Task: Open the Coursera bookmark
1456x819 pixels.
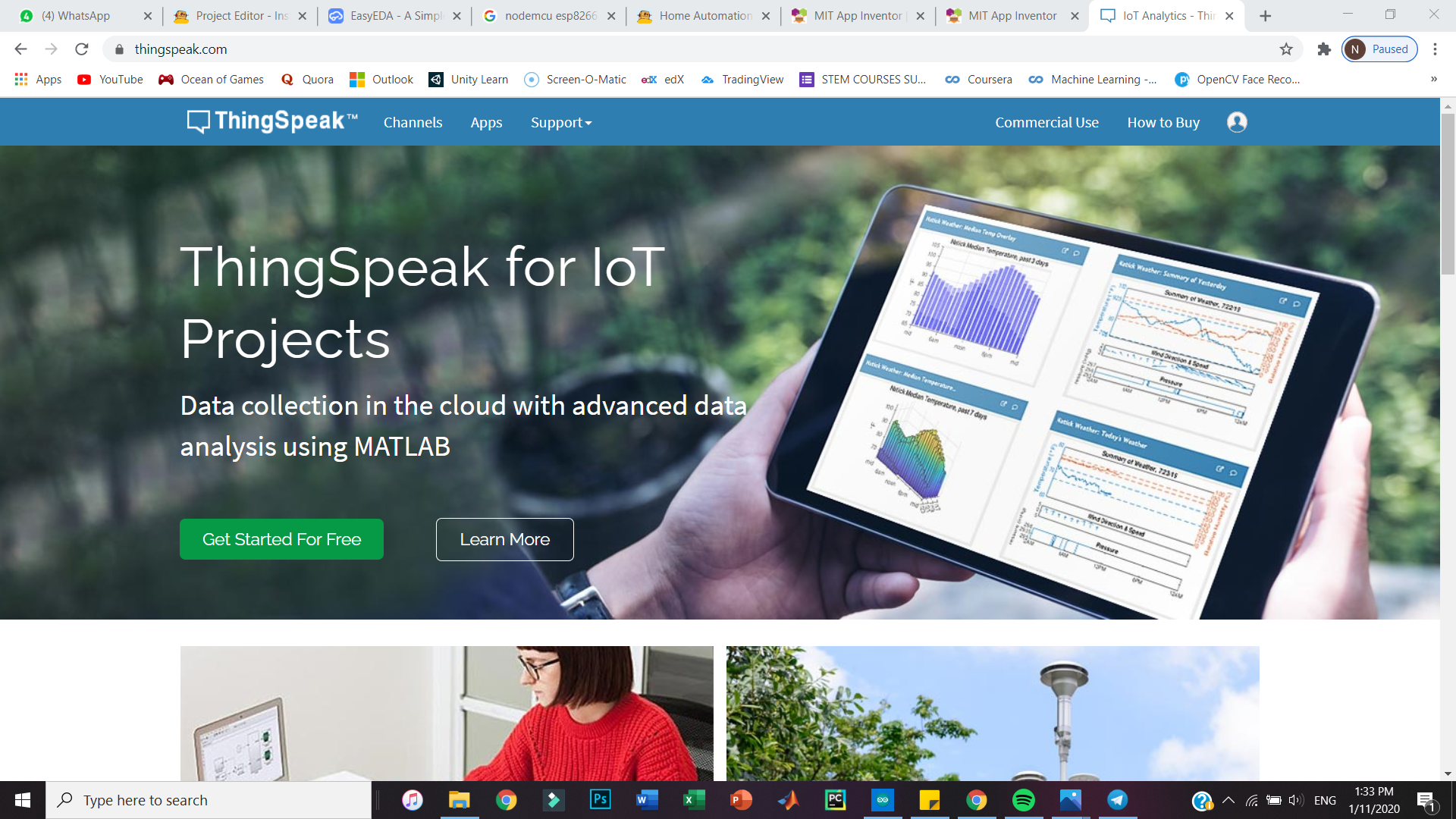Action: coord(978,80)
